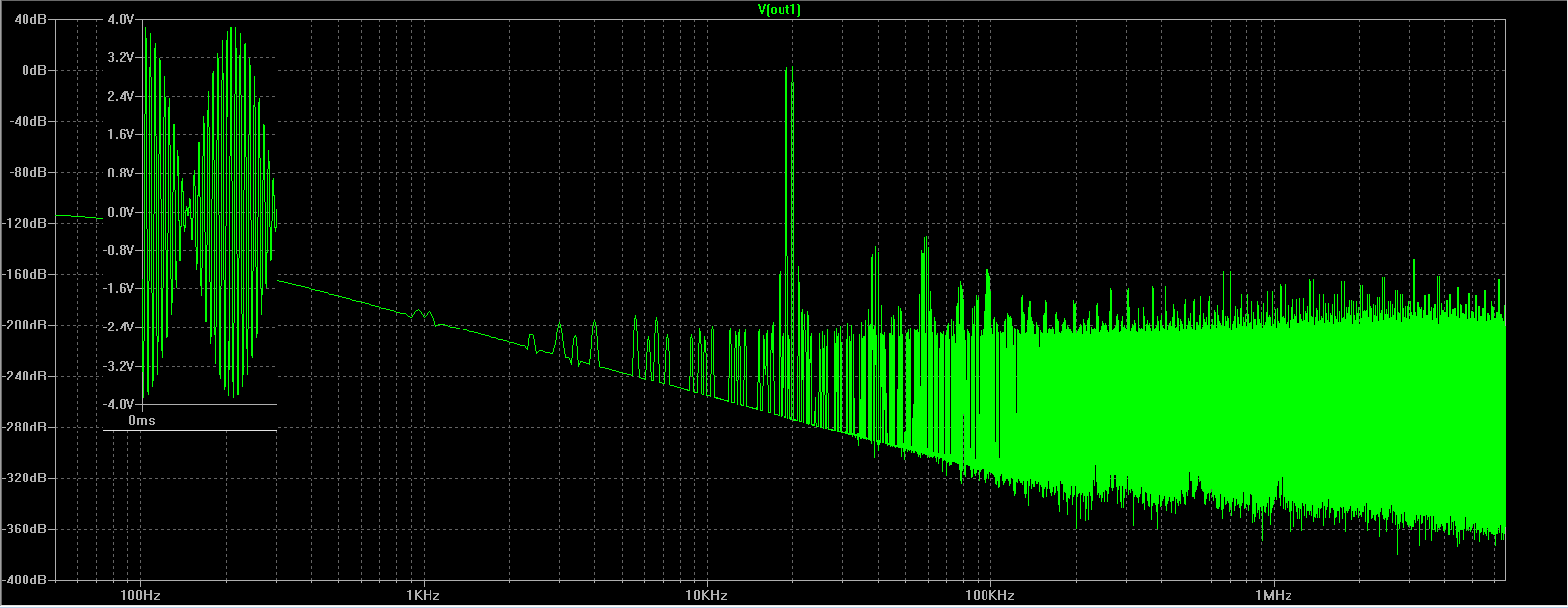Click the "-400dB" bottom axis label
Screen dimensions: 1568x608
(x=26, y=580)
